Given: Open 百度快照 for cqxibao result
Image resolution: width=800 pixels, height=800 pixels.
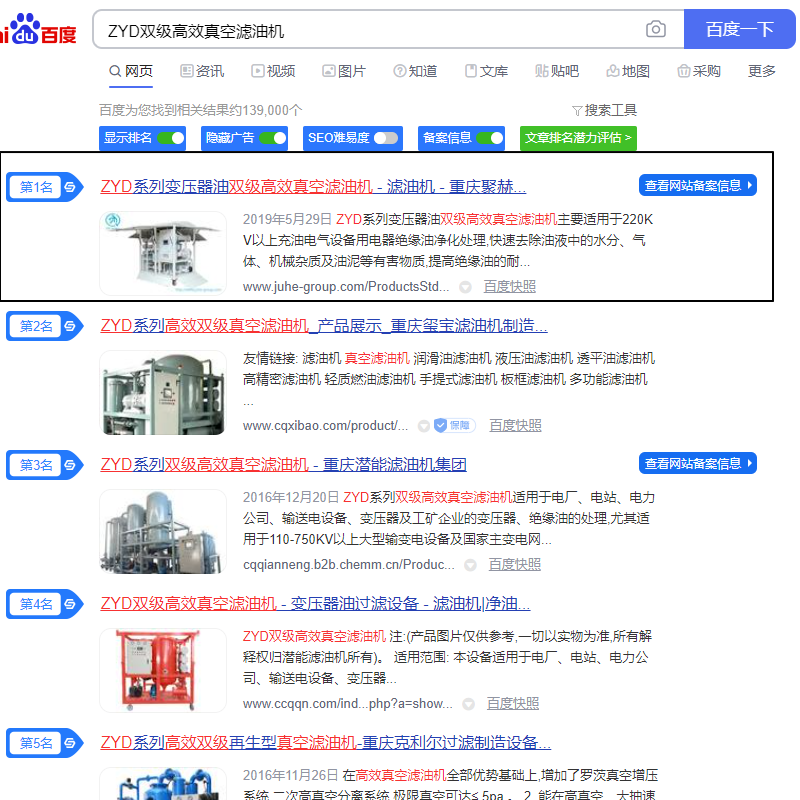Looking at the screenshot, I should tap(515, 426).
